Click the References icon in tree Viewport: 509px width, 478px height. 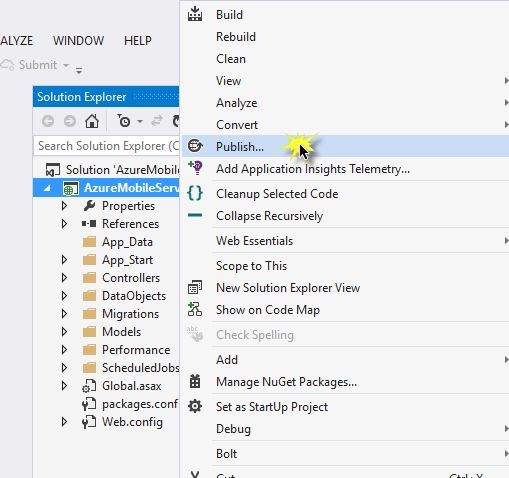tap(89, 224)
